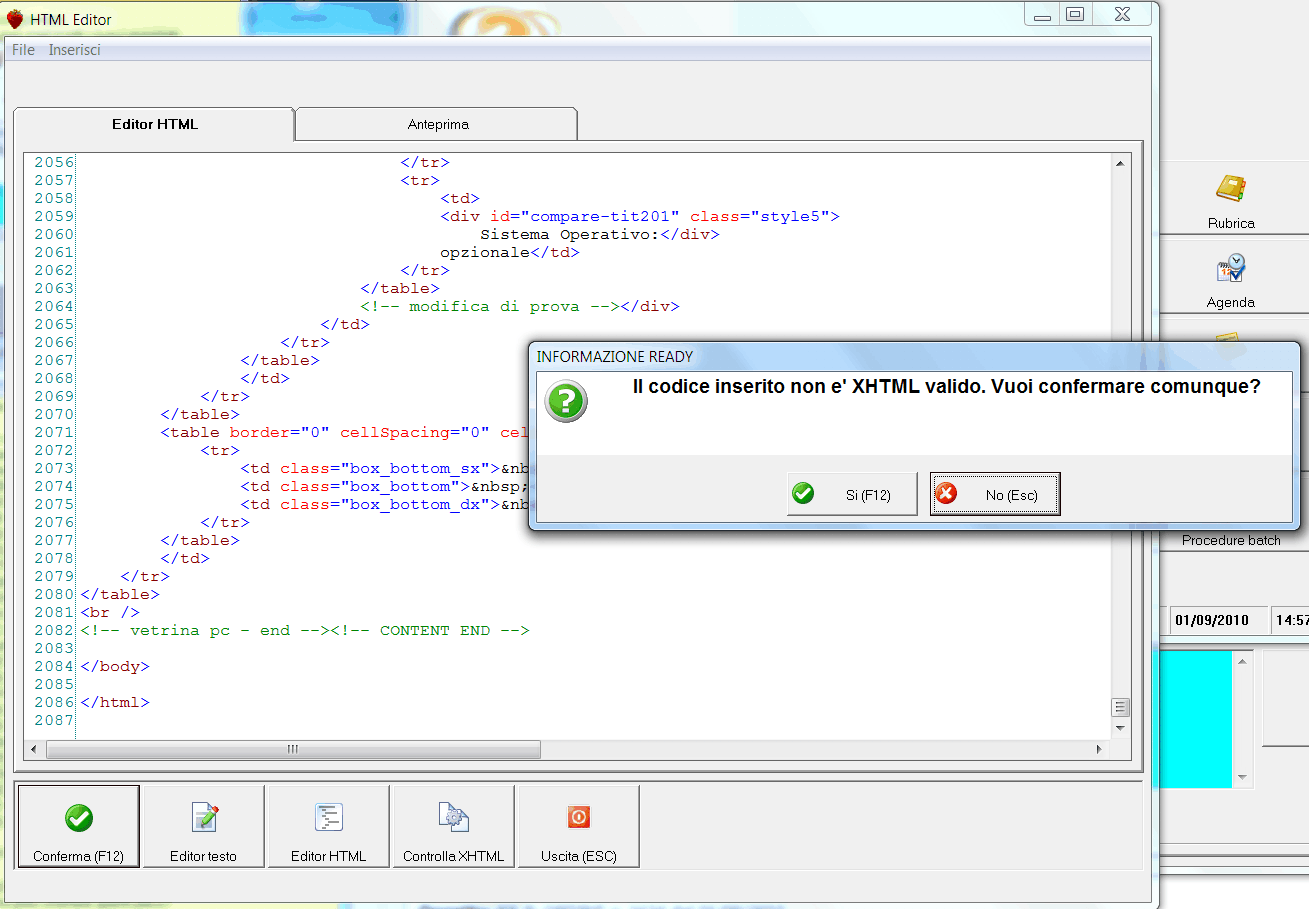The width and height of the screenshot is (1309, 909).
Task: Click the td class="box_bottom_sx" code line
Action: point(385,468)
